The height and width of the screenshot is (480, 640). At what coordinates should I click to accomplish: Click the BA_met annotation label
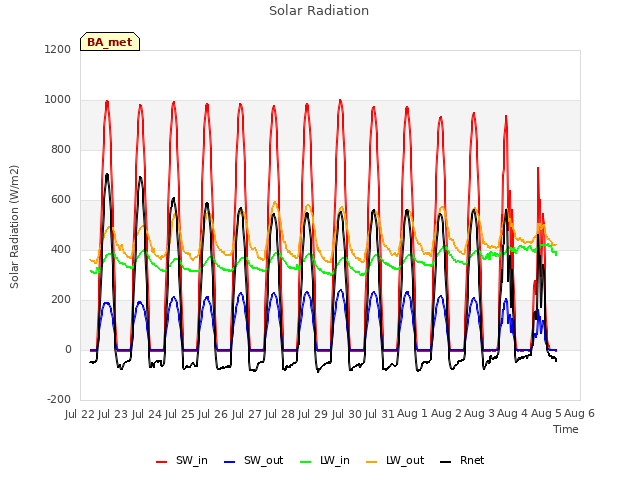pos(110,42)
